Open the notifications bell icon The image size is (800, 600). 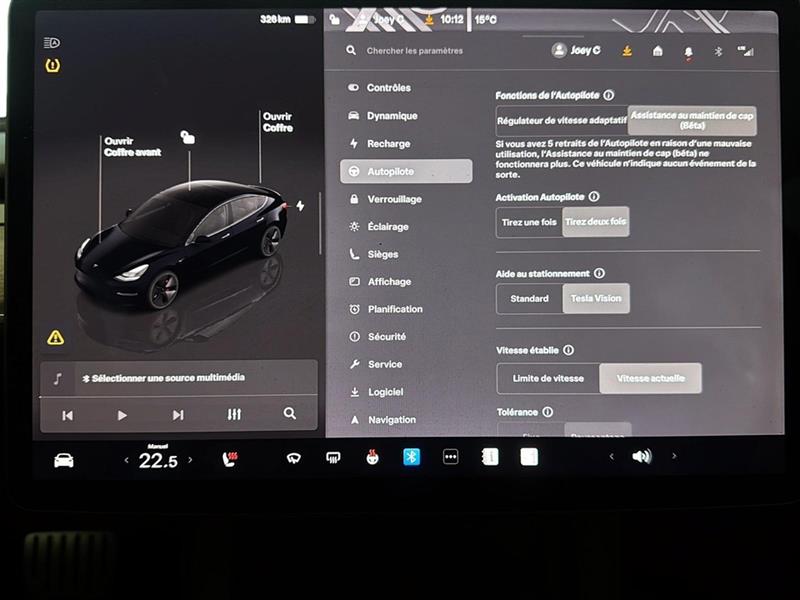click(688, 52)
